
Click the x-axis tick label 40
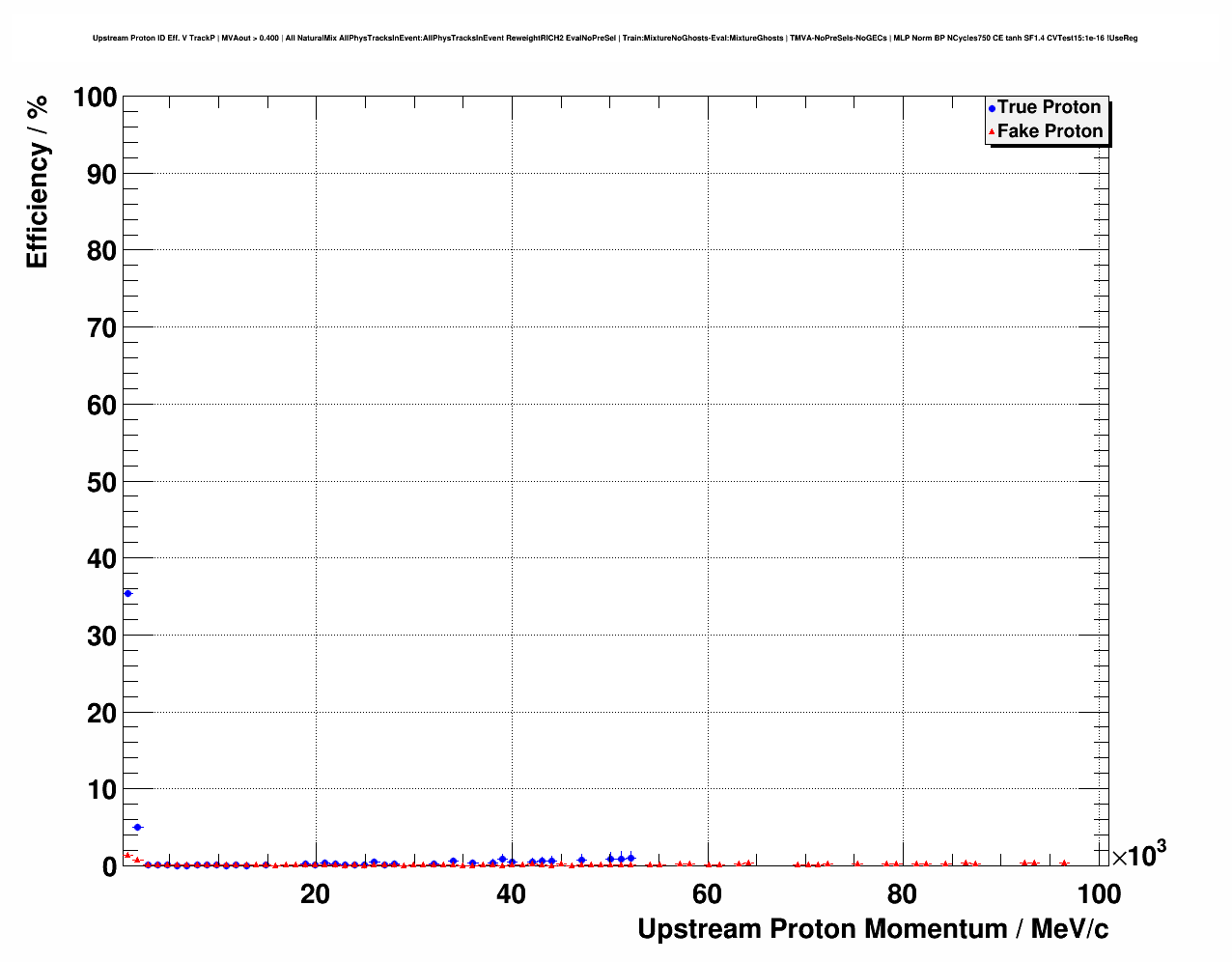[x=511, y=894]
